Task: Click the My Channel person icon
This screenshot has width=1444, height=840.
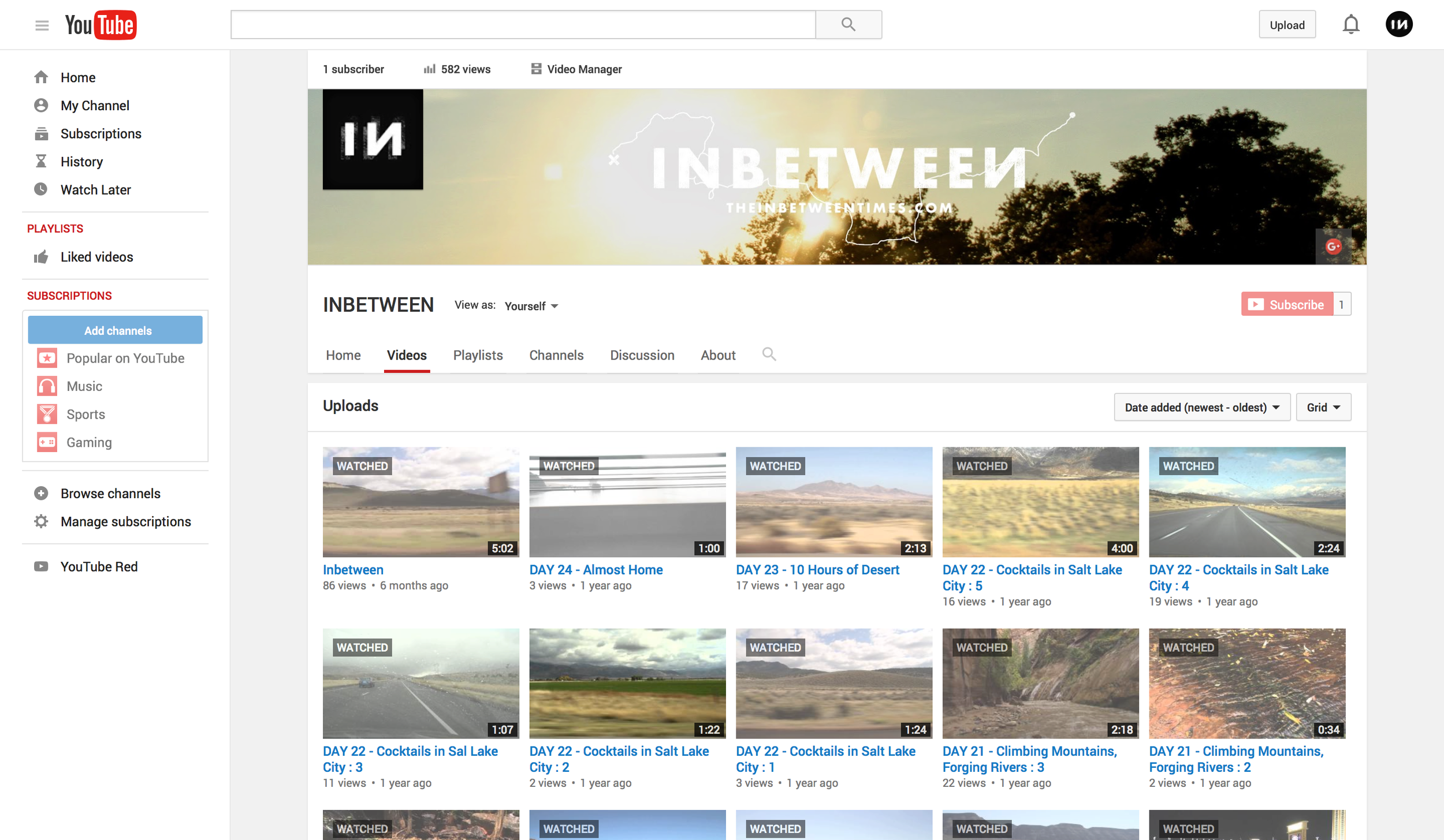Action: pos(41,105)
